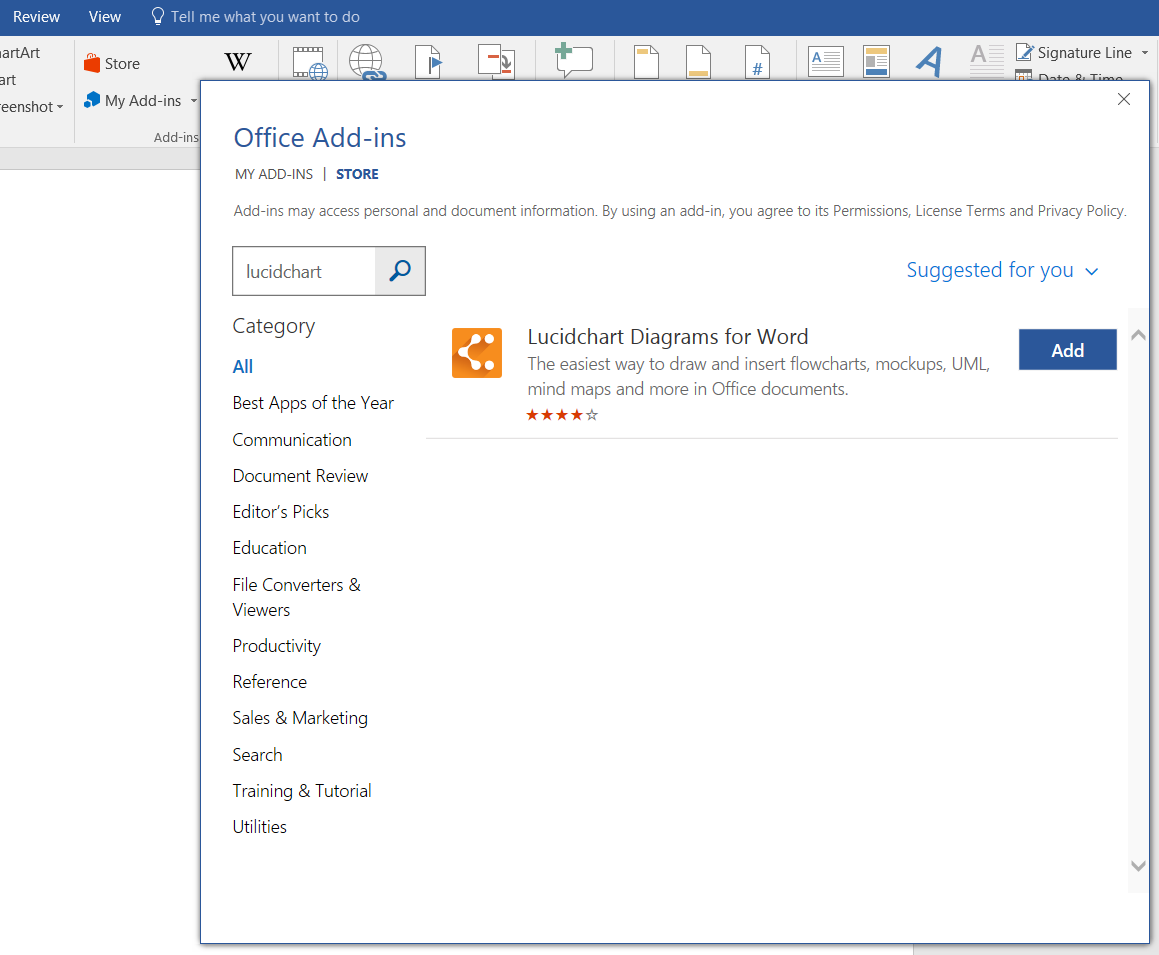Open Lucidchart Diagrams for Word title
The height and width of the screenshot is (955, 1159).
(x=667, y=337)
